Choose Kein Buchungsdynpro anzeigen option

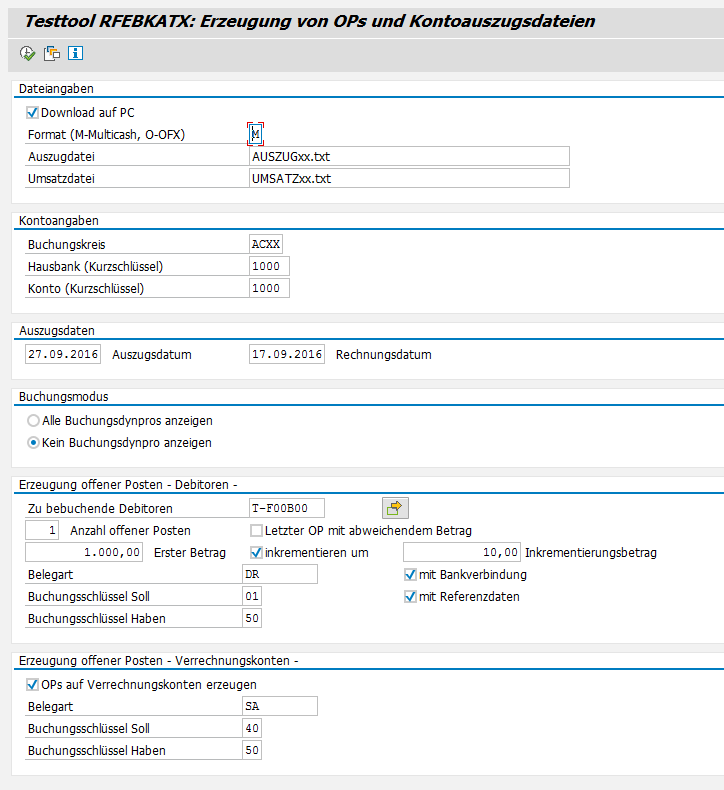[34, 443]
